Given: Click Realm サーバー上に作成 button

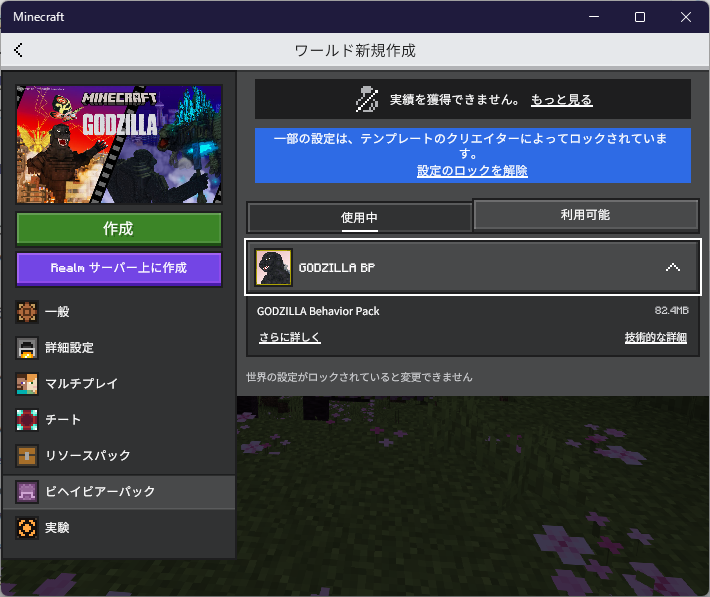Looking at the screenshot, I should point(119,268).
